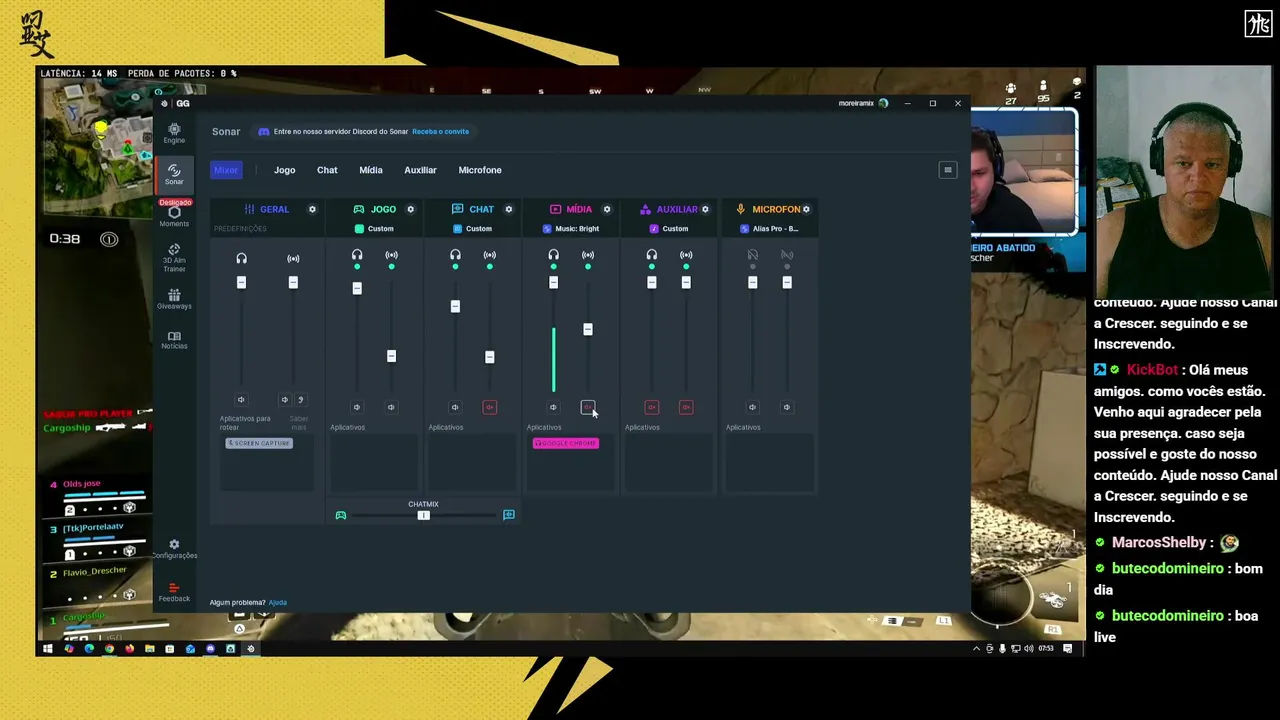This screenshot has width=1280, height=720.
Task: Unmute AUXILIAR headphone output
Action: (651, 407)
